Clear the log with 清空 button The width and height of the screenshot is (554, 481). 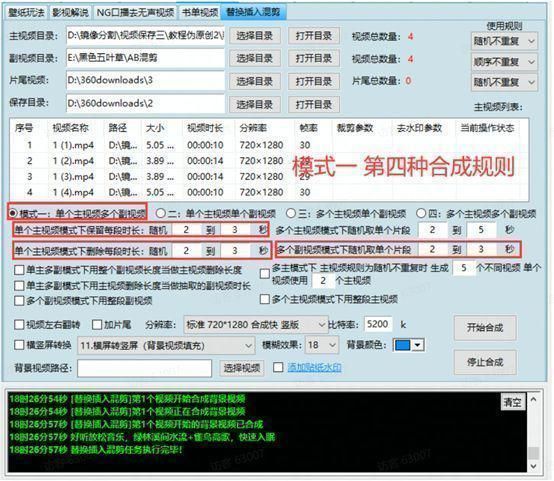click(x=512, y=402)
